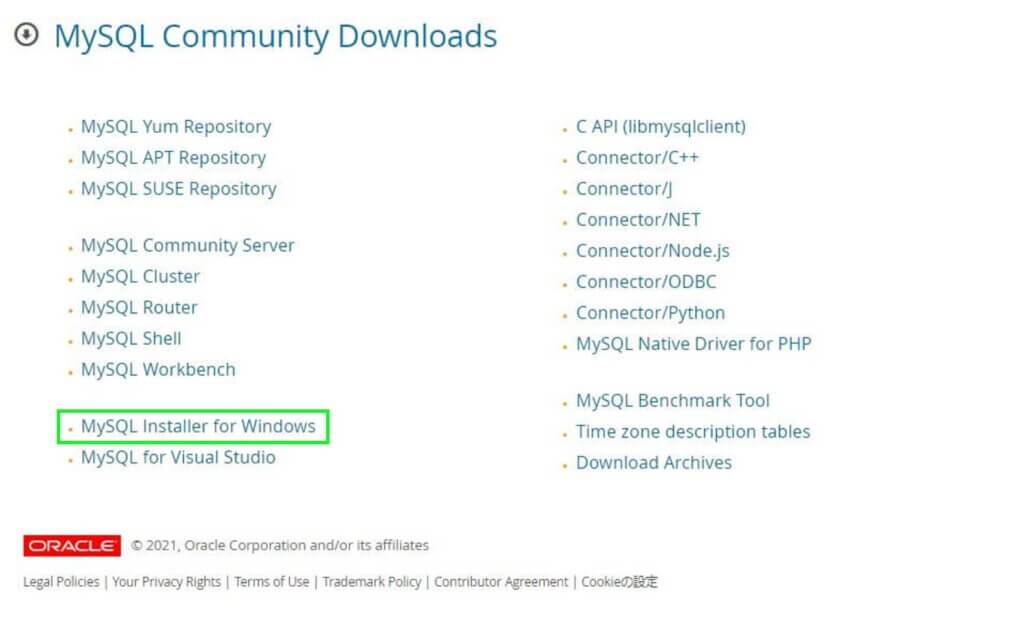Open MySQL Community Server downloads

[x=187, y=246]
